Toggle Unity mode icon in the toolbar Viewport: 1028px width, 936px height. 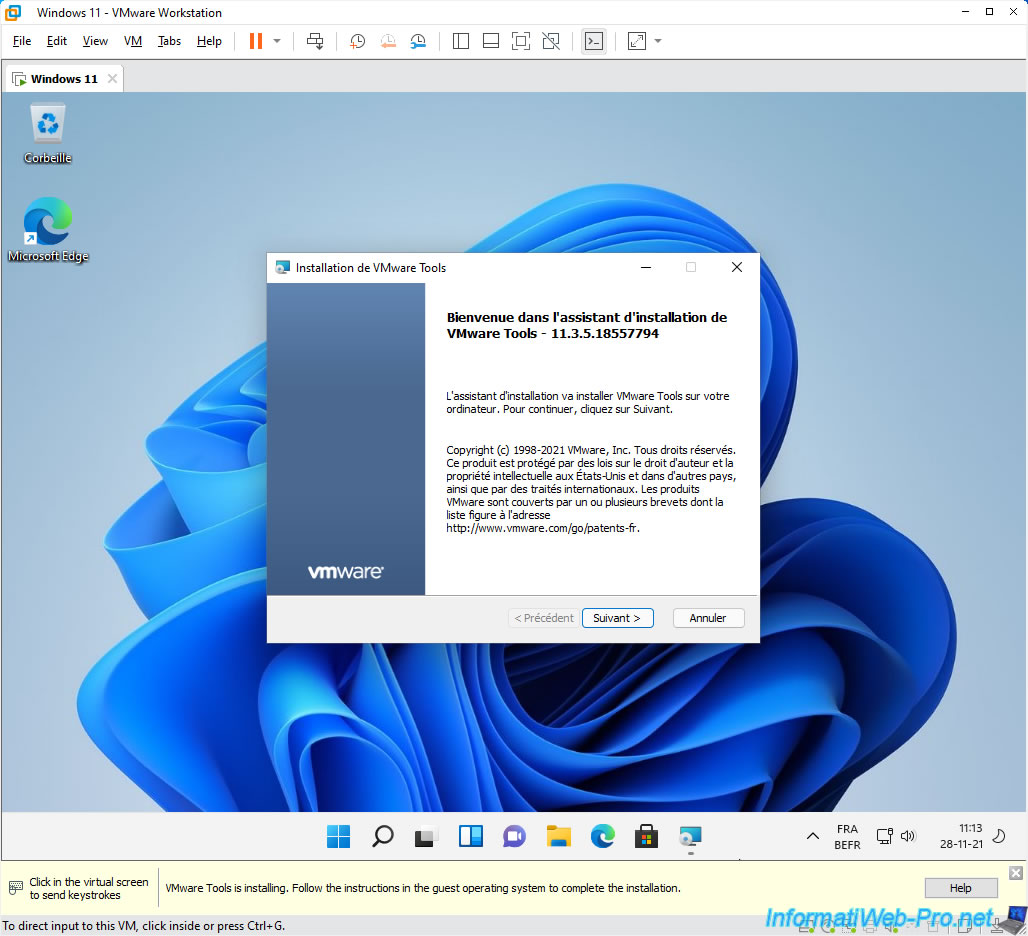click(x=551, y=41)
